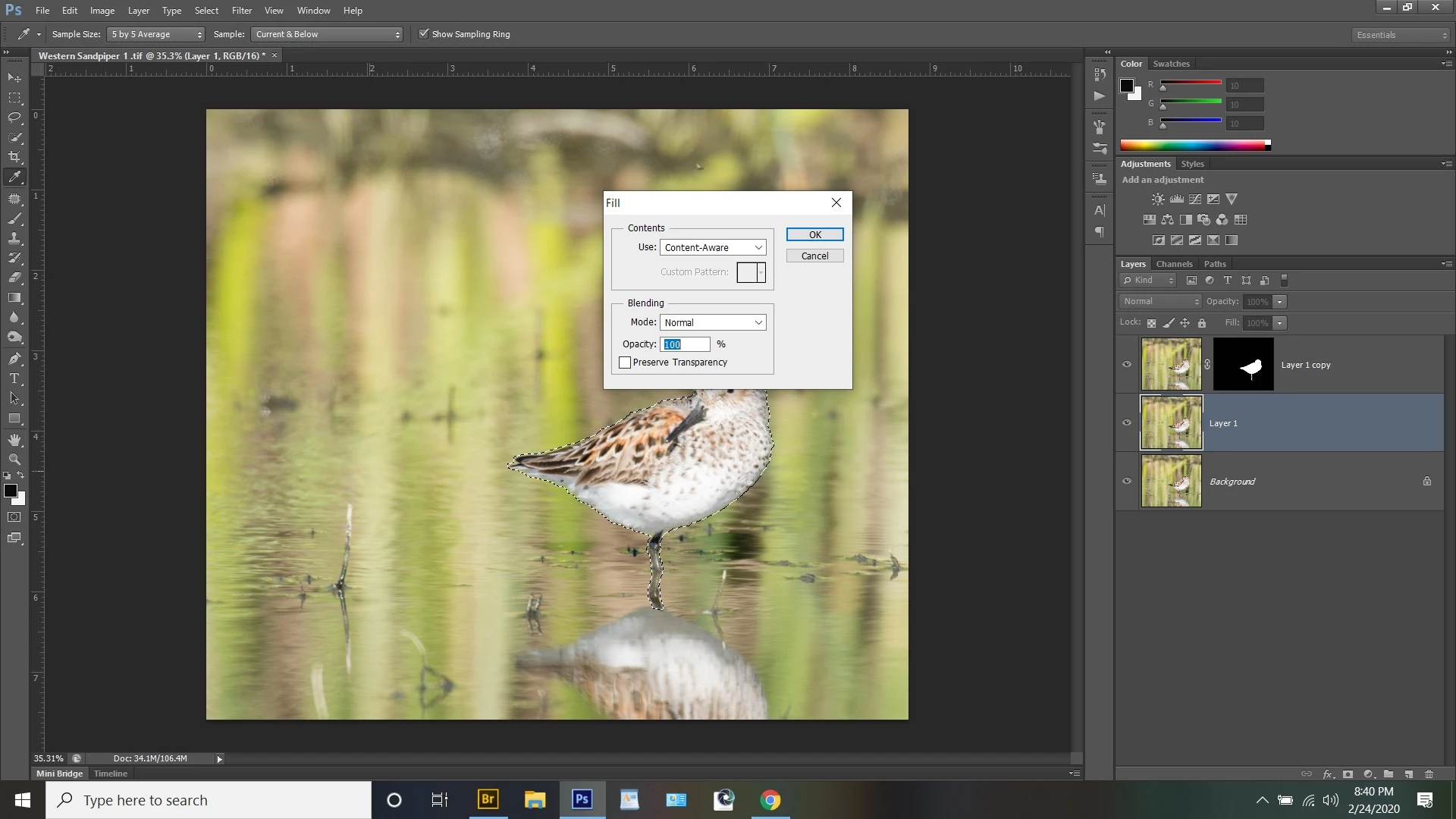Open the Filter menu
Viewport: 1456px width, 819px height.
pyautogui.click(x=242, y=11)
